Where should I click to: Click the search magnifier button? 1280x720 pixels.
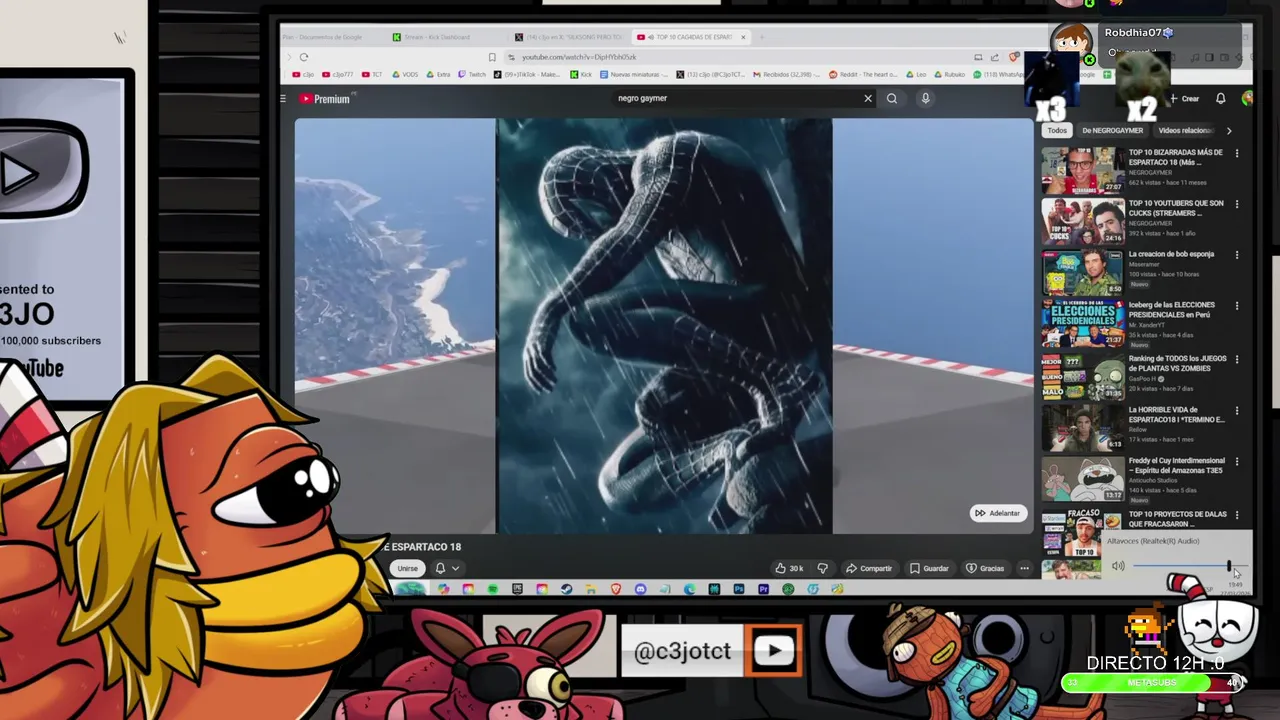tap(892, 98)
